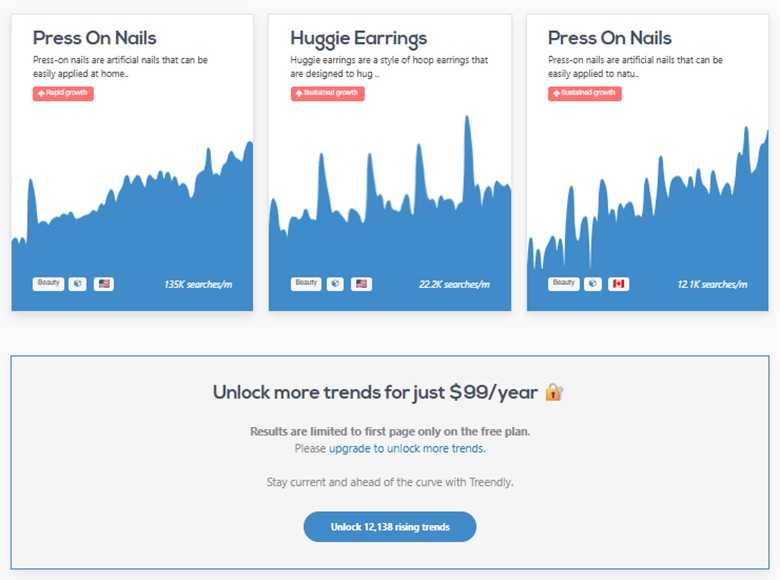Click the Sustained growth badge under Huggie Earrings
This screenshot has width=780, height=580.
327,94
